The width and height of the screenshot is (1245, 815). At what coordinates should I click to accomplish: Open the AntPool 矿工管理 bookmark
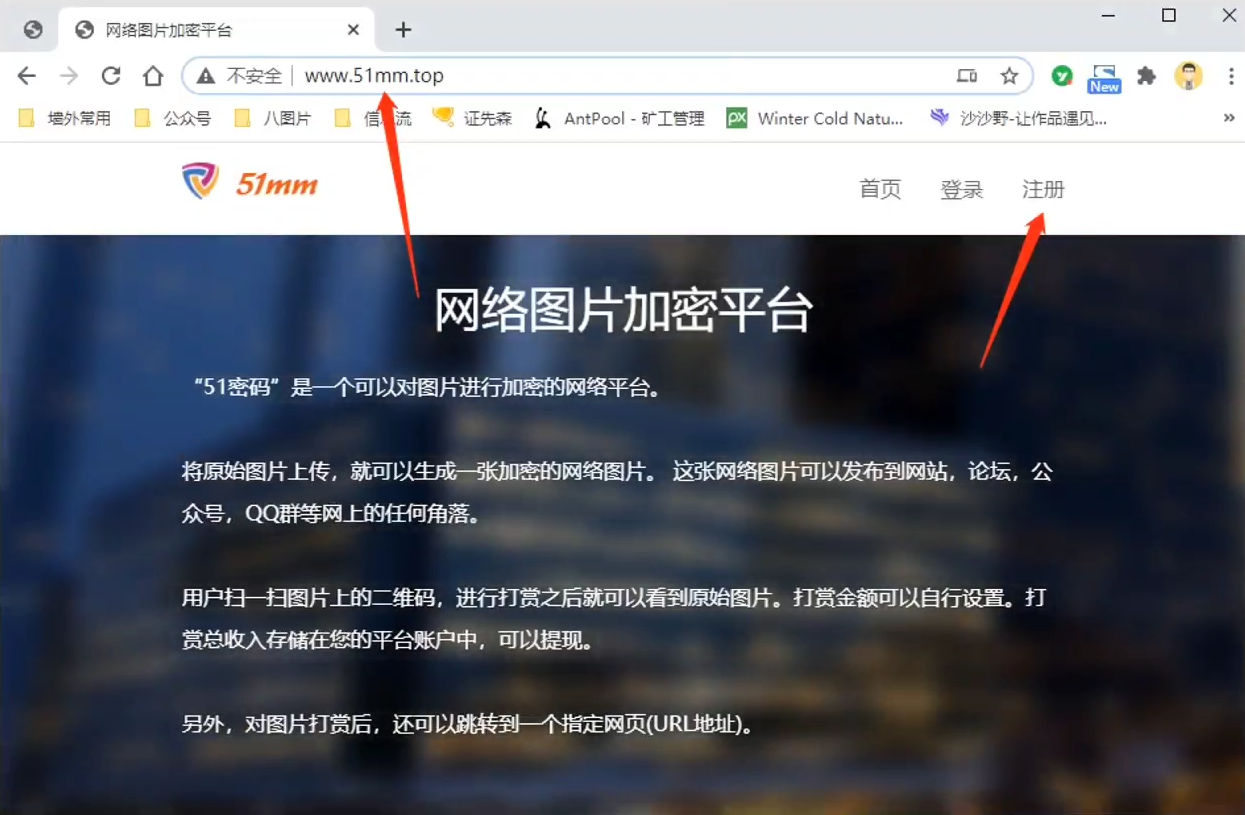(x=619, y=118)
